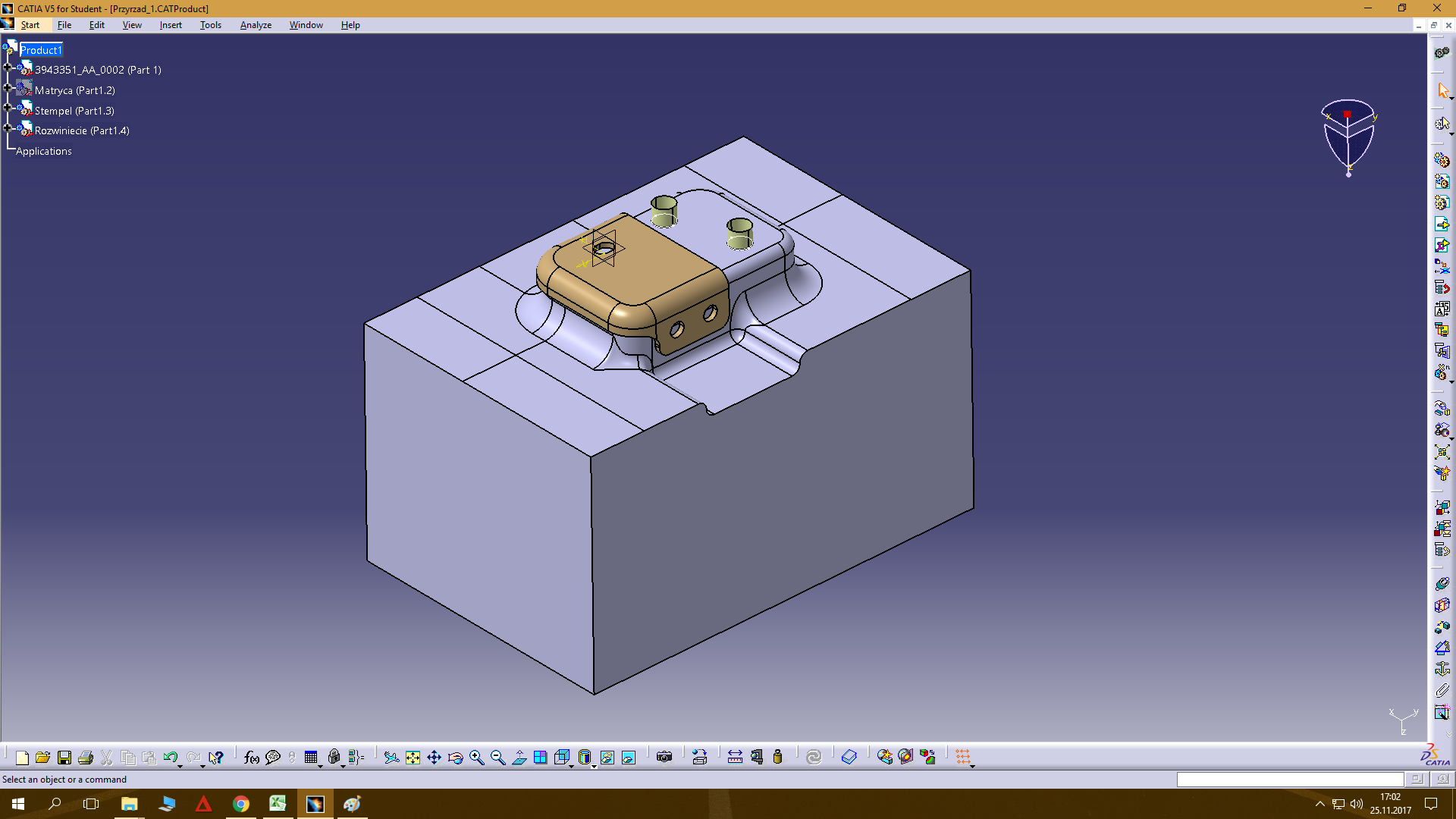The height and width of the screenshot is (819, 1456).
Task: Open the Formula f(x) tool
Action: [x=251, y=758]
